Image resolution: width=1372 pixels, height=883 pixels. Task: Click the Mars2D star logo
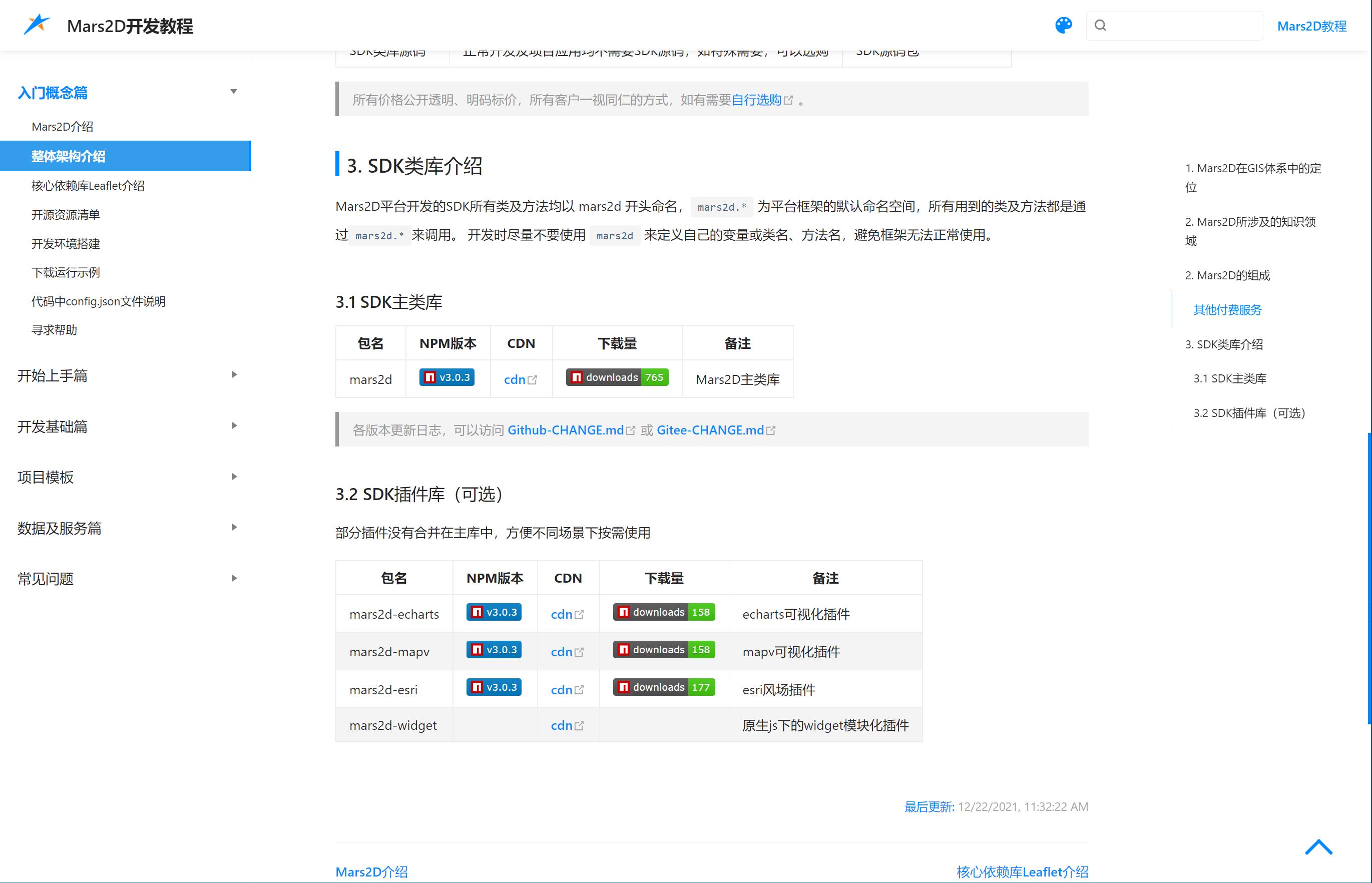(x=37, y=25)
